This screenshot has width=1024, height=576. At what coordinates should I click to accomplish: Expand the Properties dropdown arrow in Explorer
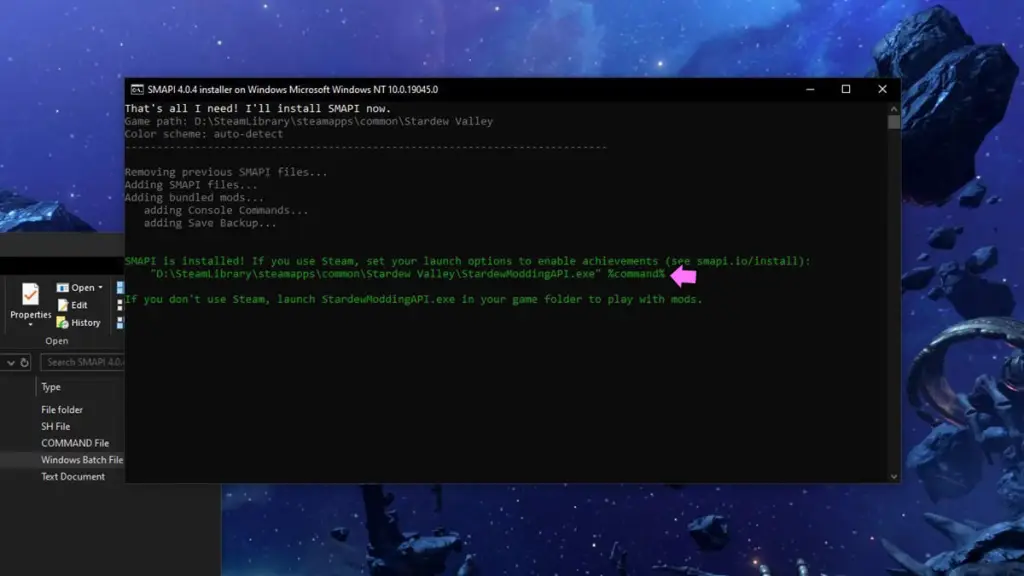(30, 325)
